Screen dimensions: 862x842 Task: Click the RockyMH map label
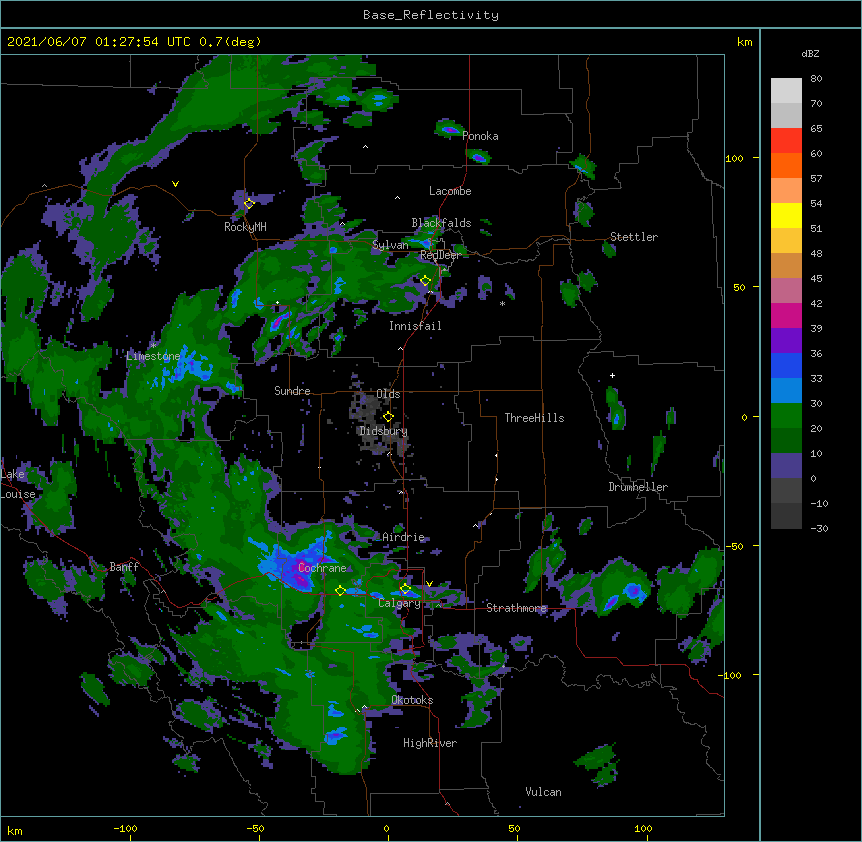[x=245, y=227]
